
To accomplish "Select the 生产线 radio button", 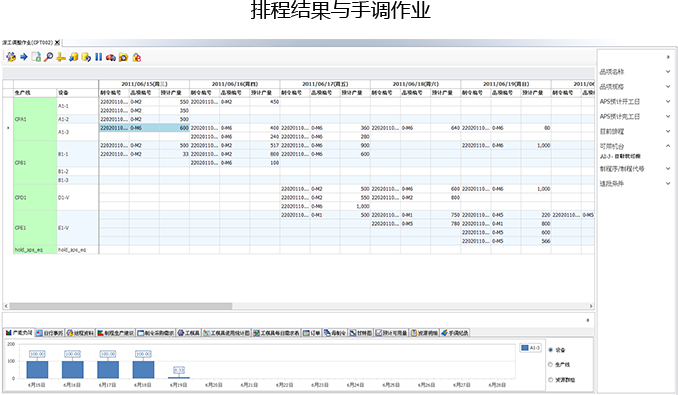I will click(550, 365).
